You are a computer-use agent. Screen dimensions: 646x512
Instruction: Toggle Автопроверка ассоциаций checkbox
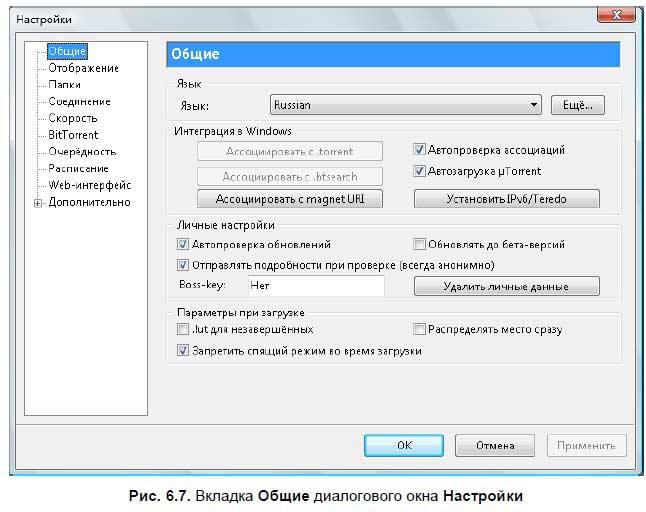point(419,150)
